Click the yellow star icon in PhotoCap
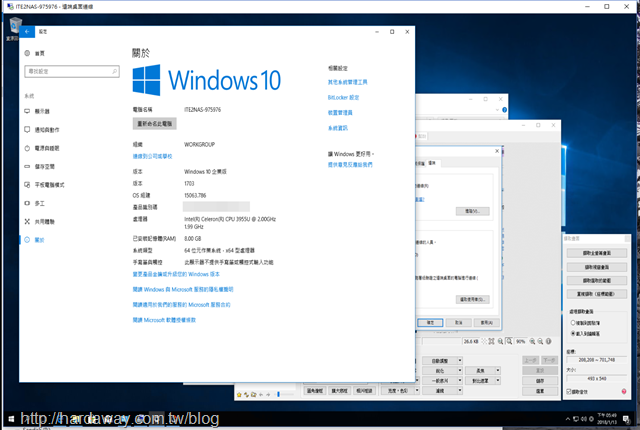The image size is (640, 430). pos(239,395)
